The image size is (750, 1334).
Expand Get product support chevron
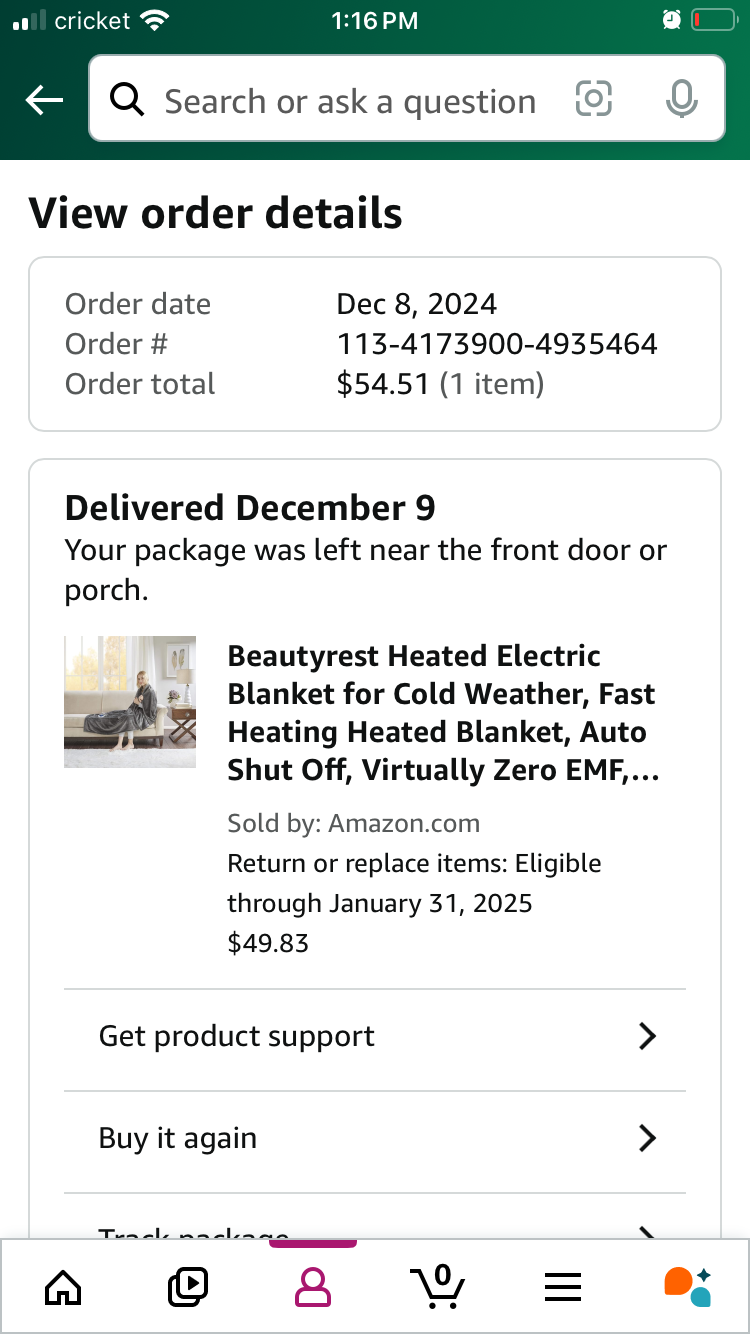pos(647,1036)
